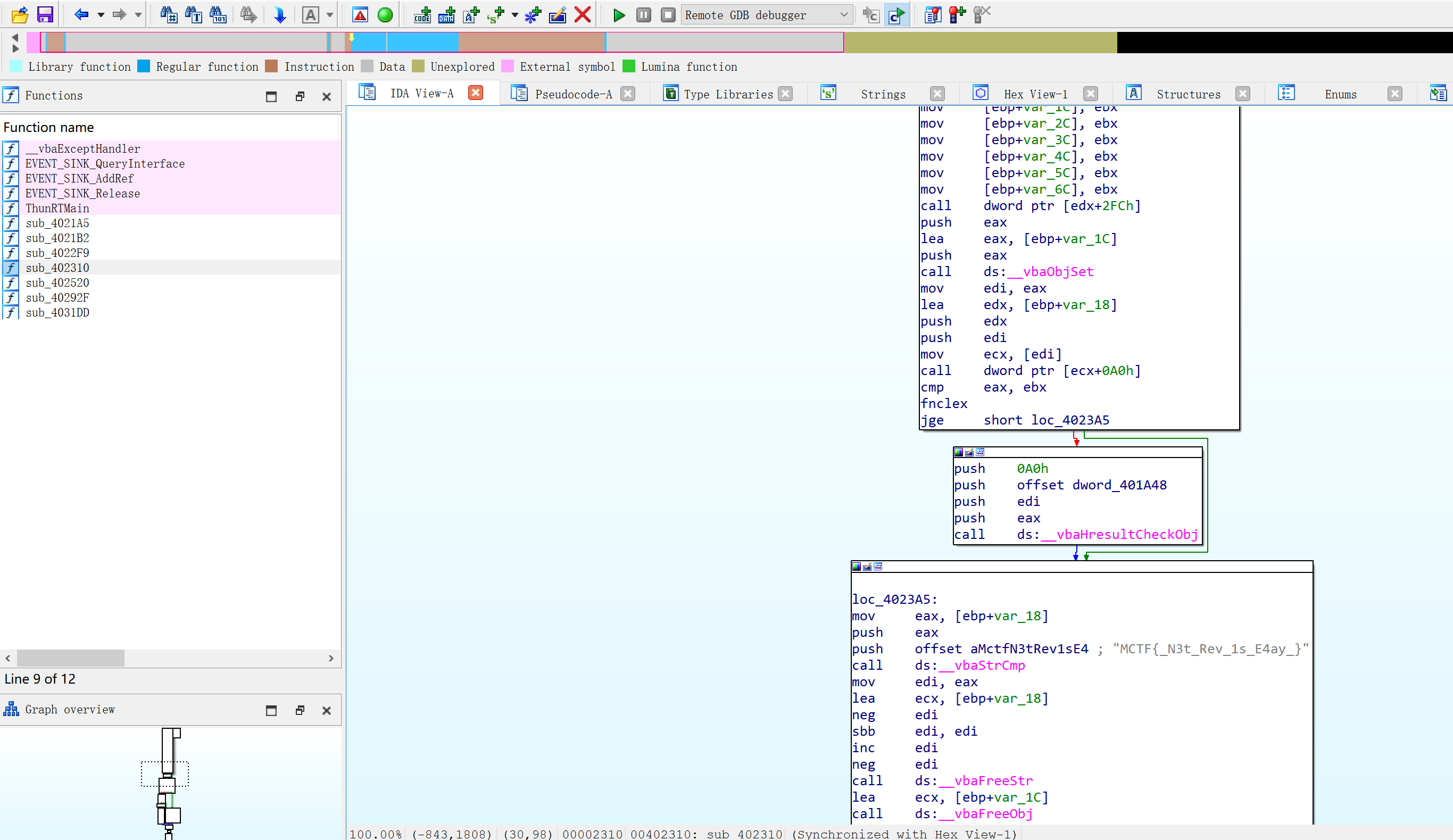Screen dimensions: 1453x840
Task: Click the Open file folder icon
Action: pyautogui.click(x=20, y=14)
